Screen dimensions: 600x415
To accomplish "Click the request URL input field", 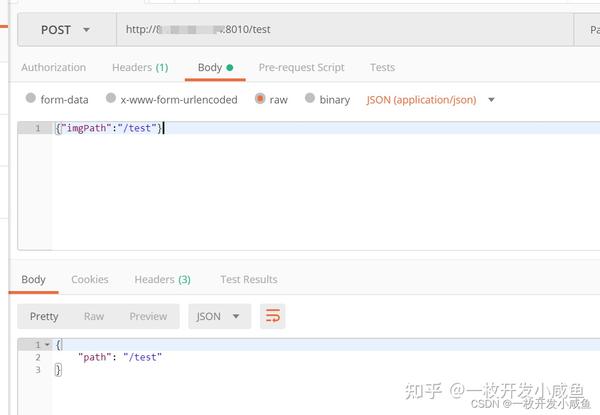I will (345, 30).
